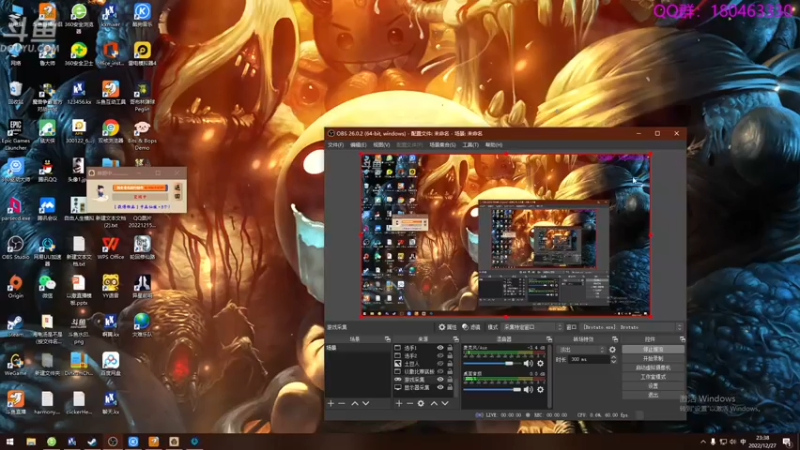Click 开始录制 start recording button
The height and width of the screenshot is (450, 800).
coord(653,359)
